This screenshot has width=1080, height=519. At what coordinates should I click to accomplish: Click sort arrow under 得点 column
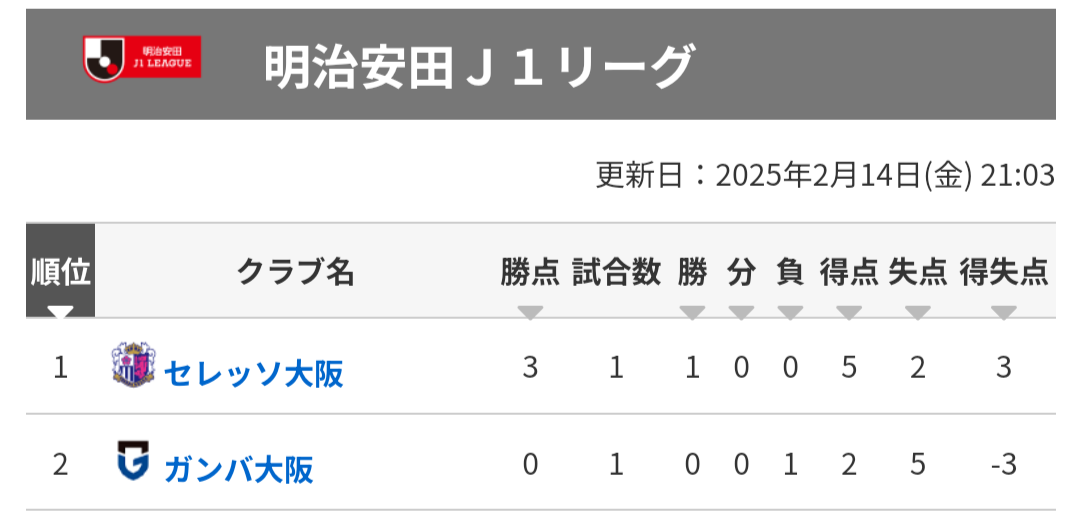point(849,312)
